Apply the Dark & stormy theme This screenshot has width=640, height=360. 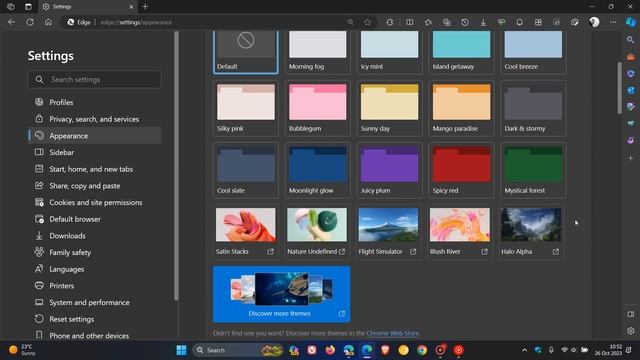(533, 108)
